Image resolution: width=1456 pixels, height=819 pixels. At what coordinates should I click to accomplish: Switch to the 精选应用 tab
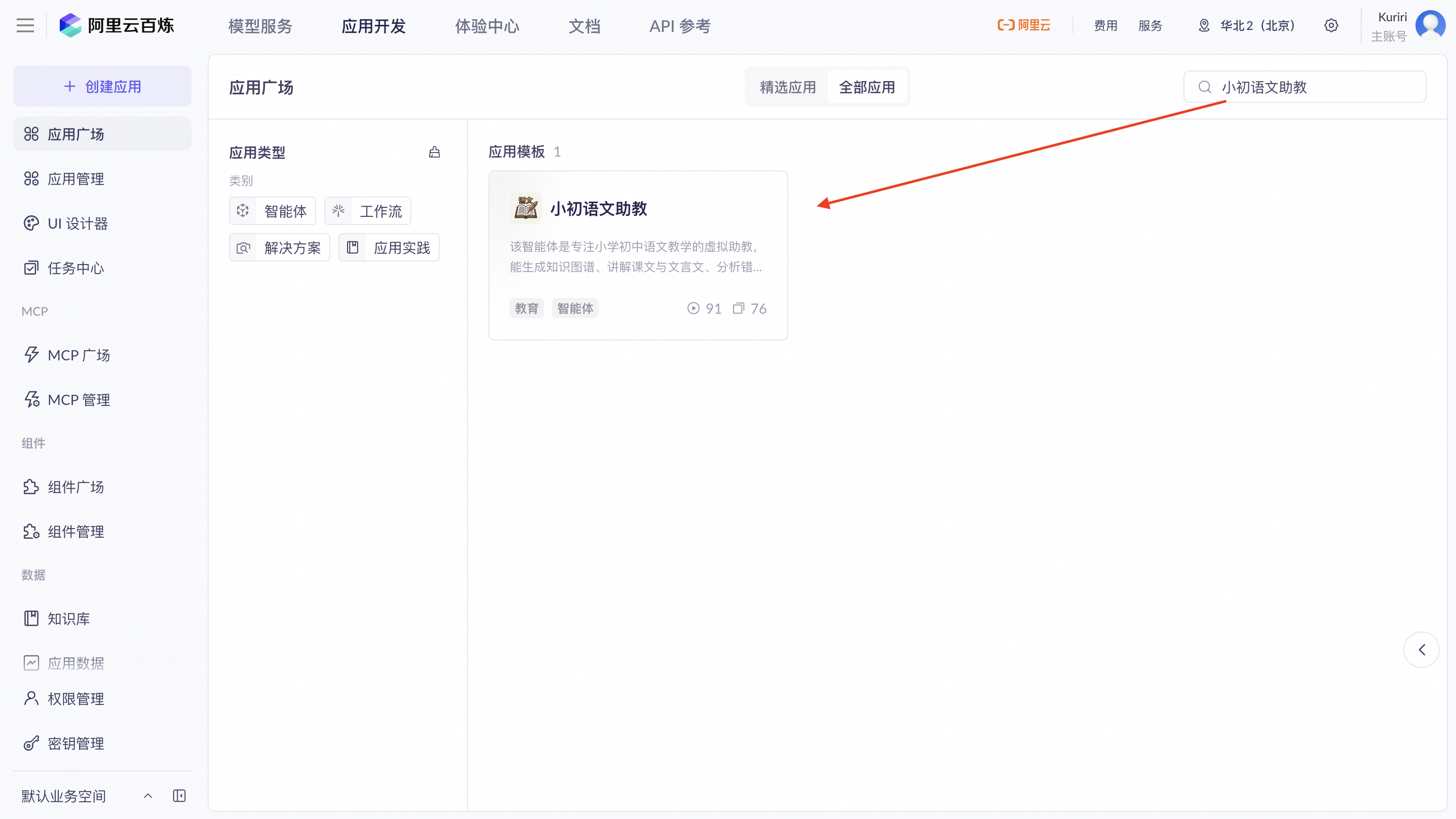click(787, 87)
